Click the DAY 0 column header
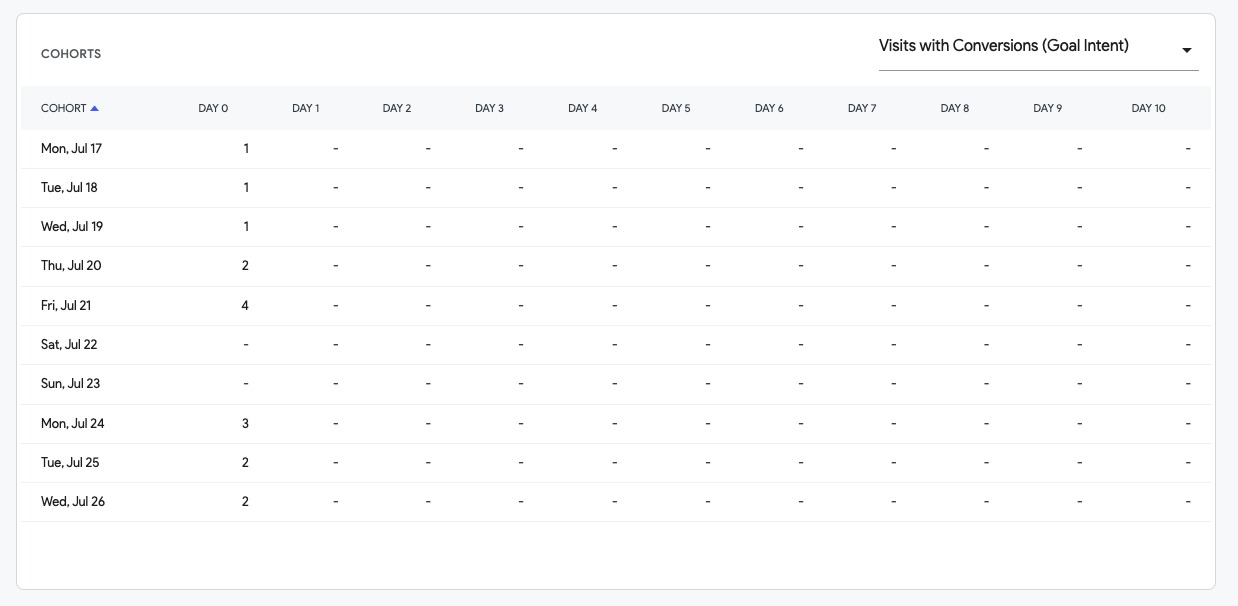The image size is (1238, 606). pyautogui.click(x=213, y=108)
